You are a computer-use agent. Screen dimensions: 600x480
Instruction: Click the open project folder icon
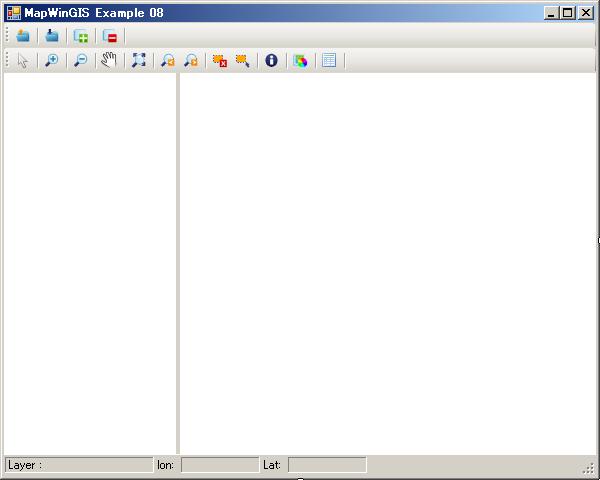click(x=23, y=36)
